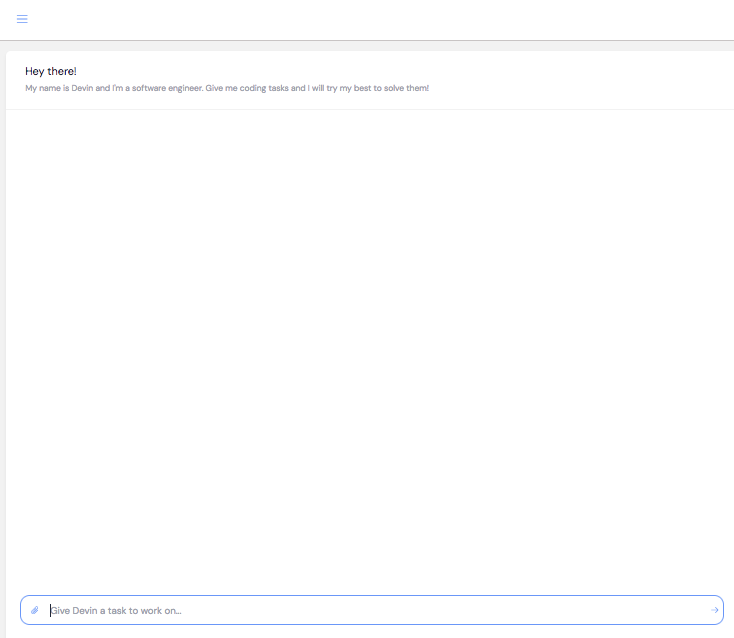This screenshot has height=638, width=734.
Task: Click the send arrow icon
Action: (x=714, y=610)
